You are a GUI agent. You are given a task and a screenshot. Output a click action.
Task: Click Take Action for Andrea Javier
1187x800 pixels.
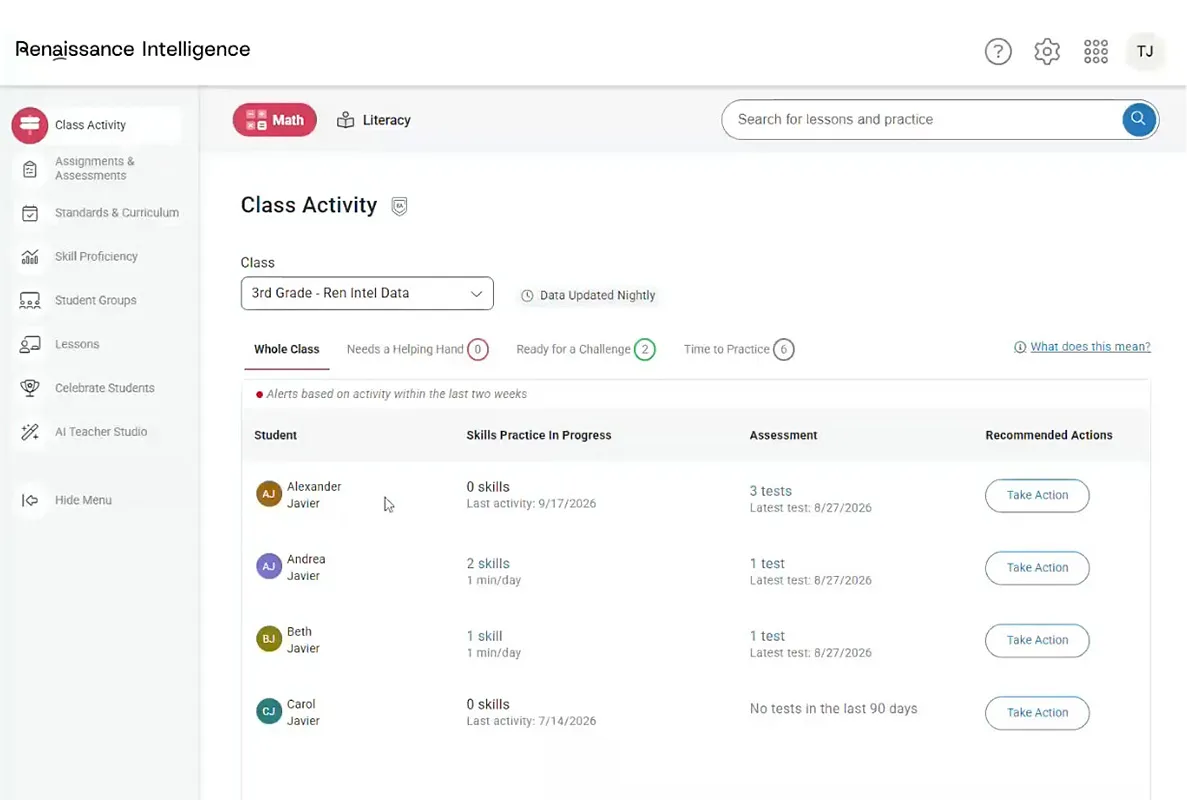click(1037, 568)
